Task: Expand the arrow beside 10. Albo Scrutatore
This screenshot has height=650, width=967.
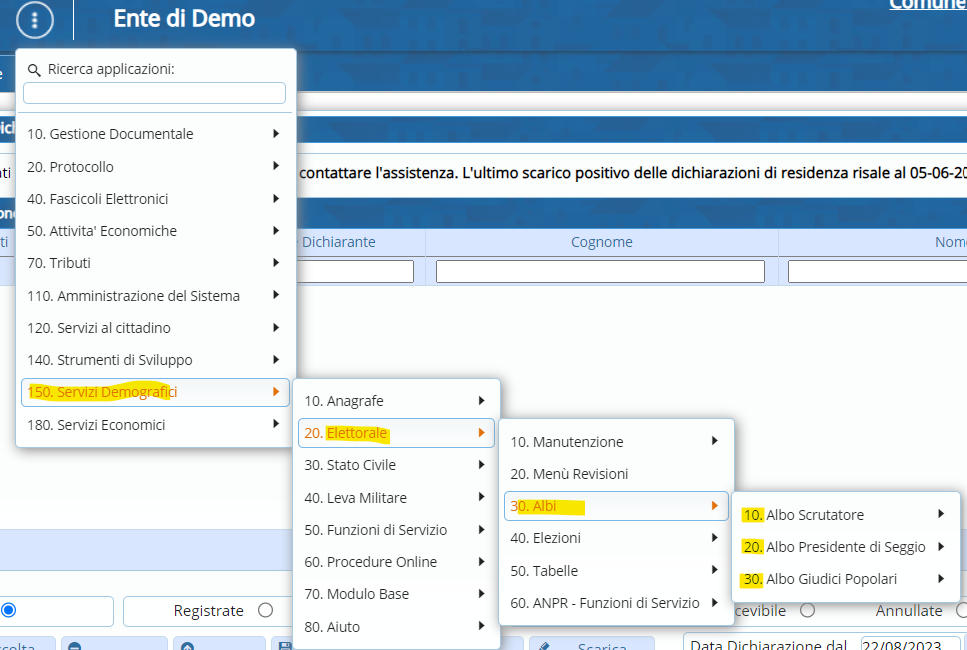Action: (x=941, y=514)
